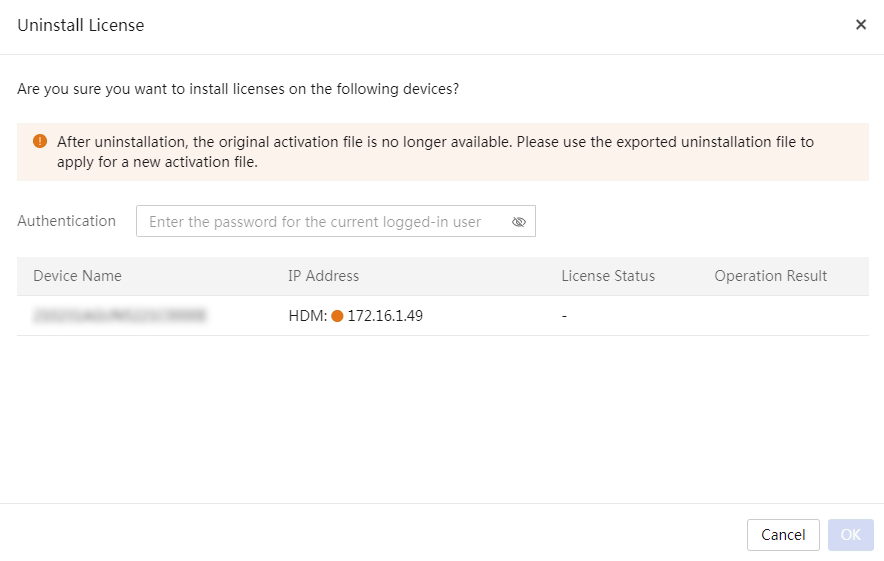Toggle password visibility eye icon
The width and height of the screenshot is (884, 561).
tap(519, 222)
